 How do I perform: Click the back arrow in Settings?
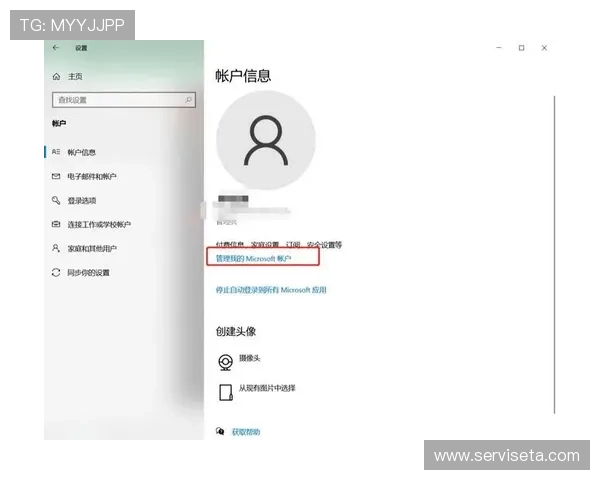click(56, 47)
